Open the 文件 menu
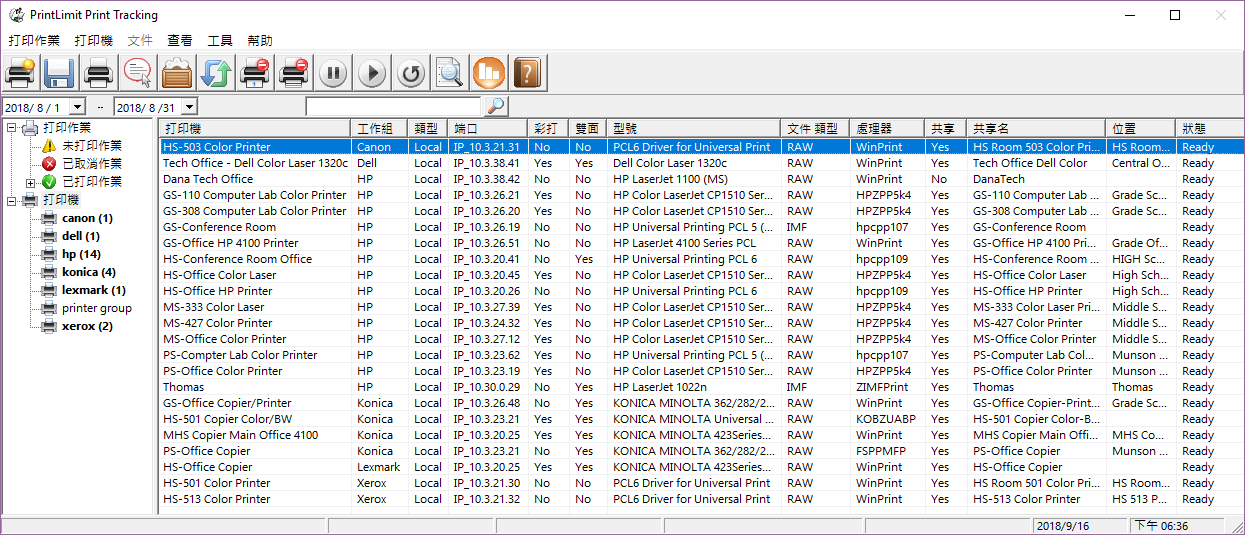The width and height of the screenshot is (1254, 535). pyautogui.click(x=140, y=41)
